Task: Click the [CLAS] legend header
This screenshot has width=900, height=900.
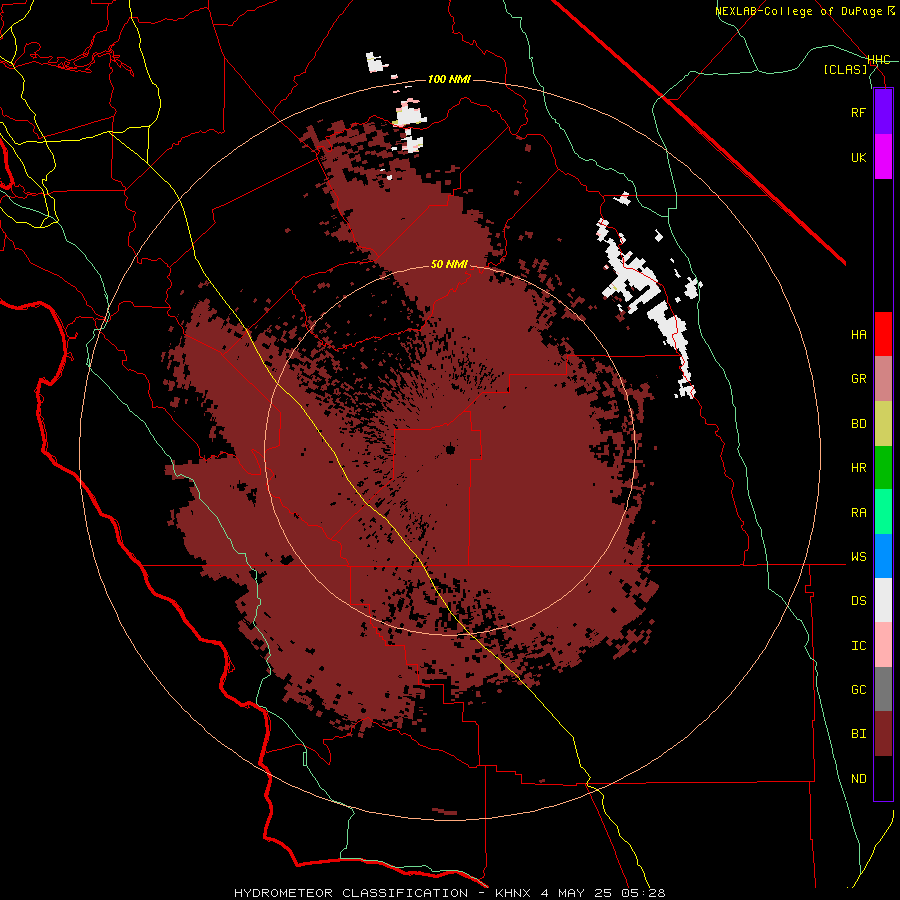Action: (x=845, y=70)
